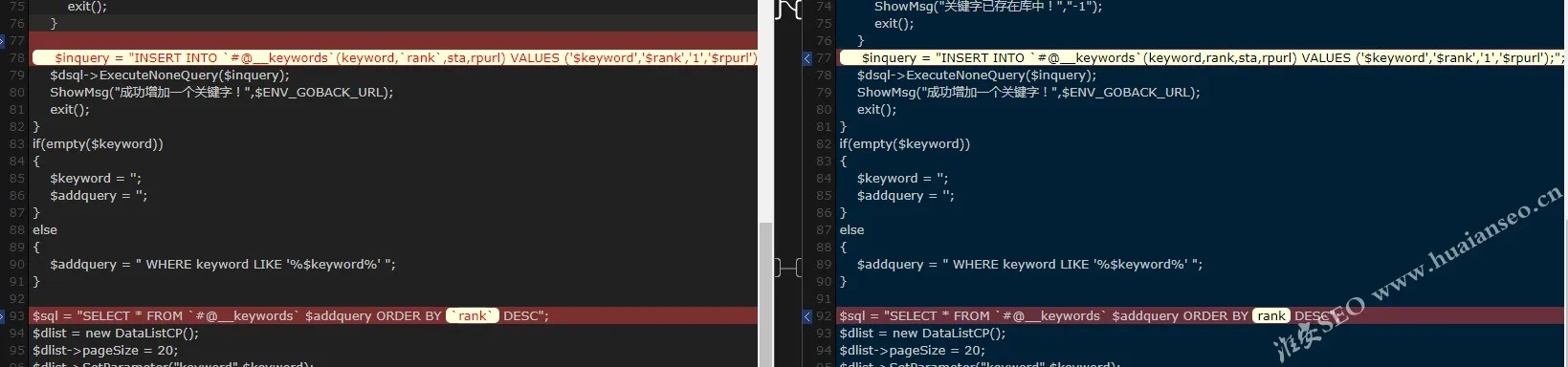Click $dlist->pageSize = 20; in the left pane
This screenshot has height=367, width=1568.
tap(105, 351)
